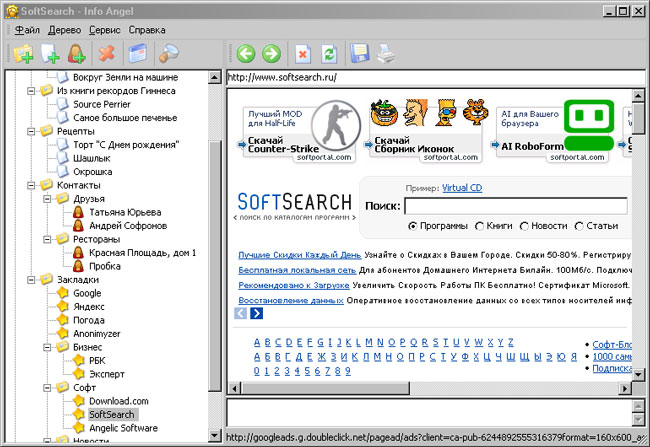Click the print toolbar icon
650x447 pixels.
[x=386, y=53]
